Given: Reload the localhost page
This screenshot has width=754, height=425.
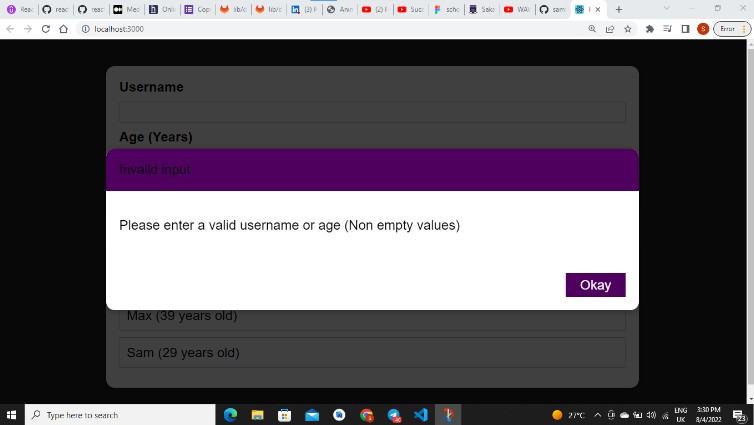Looking at the screenshot, I should (x=45, y=29).
